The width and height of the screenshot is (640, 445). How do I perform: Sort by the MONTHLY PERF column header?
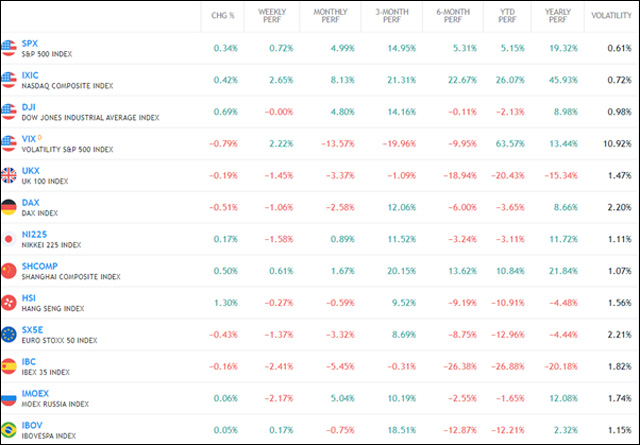tap(330, 15)
